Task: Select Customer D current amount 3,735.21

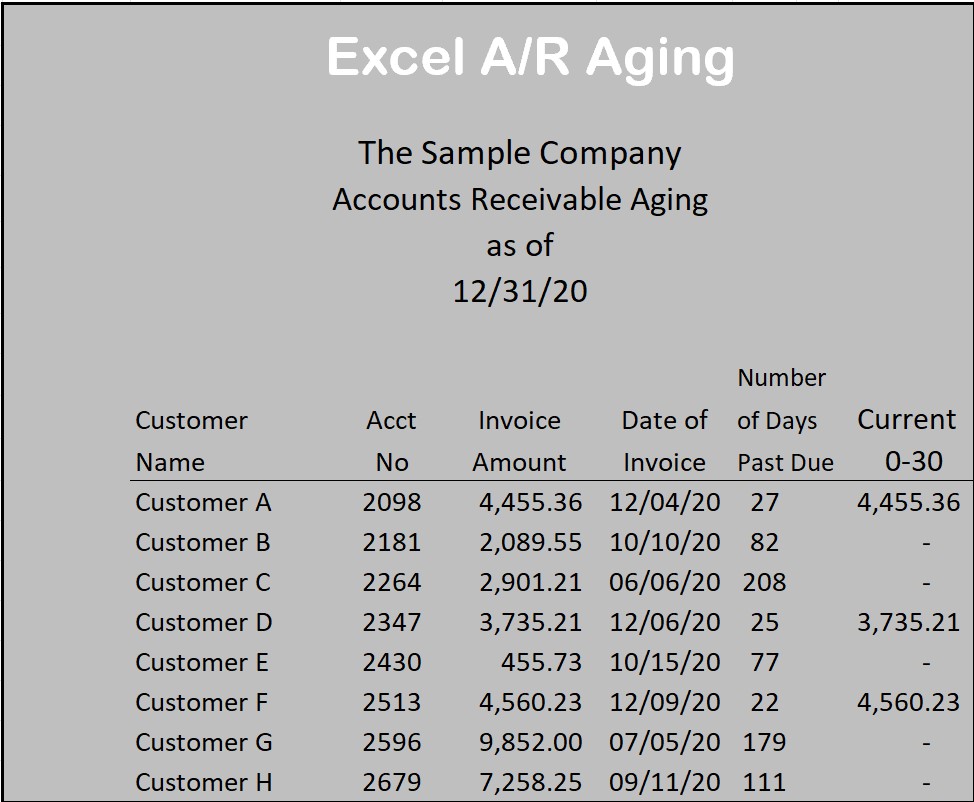Action: point(908,622)
